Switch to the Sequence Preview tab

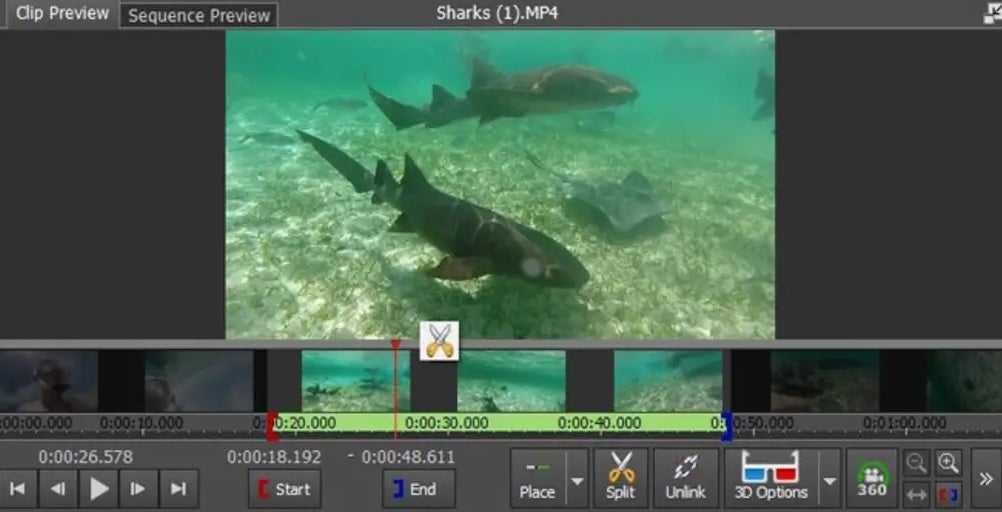click(198, 15)
